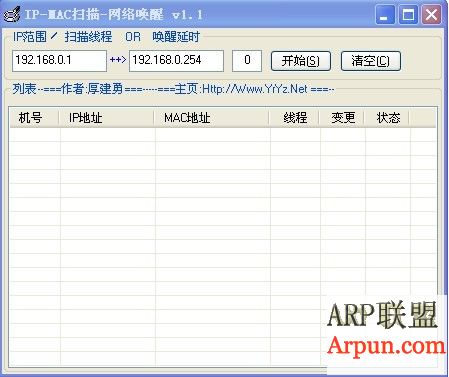Click the author name 厚建勇 text

click(x=105, y=89)
